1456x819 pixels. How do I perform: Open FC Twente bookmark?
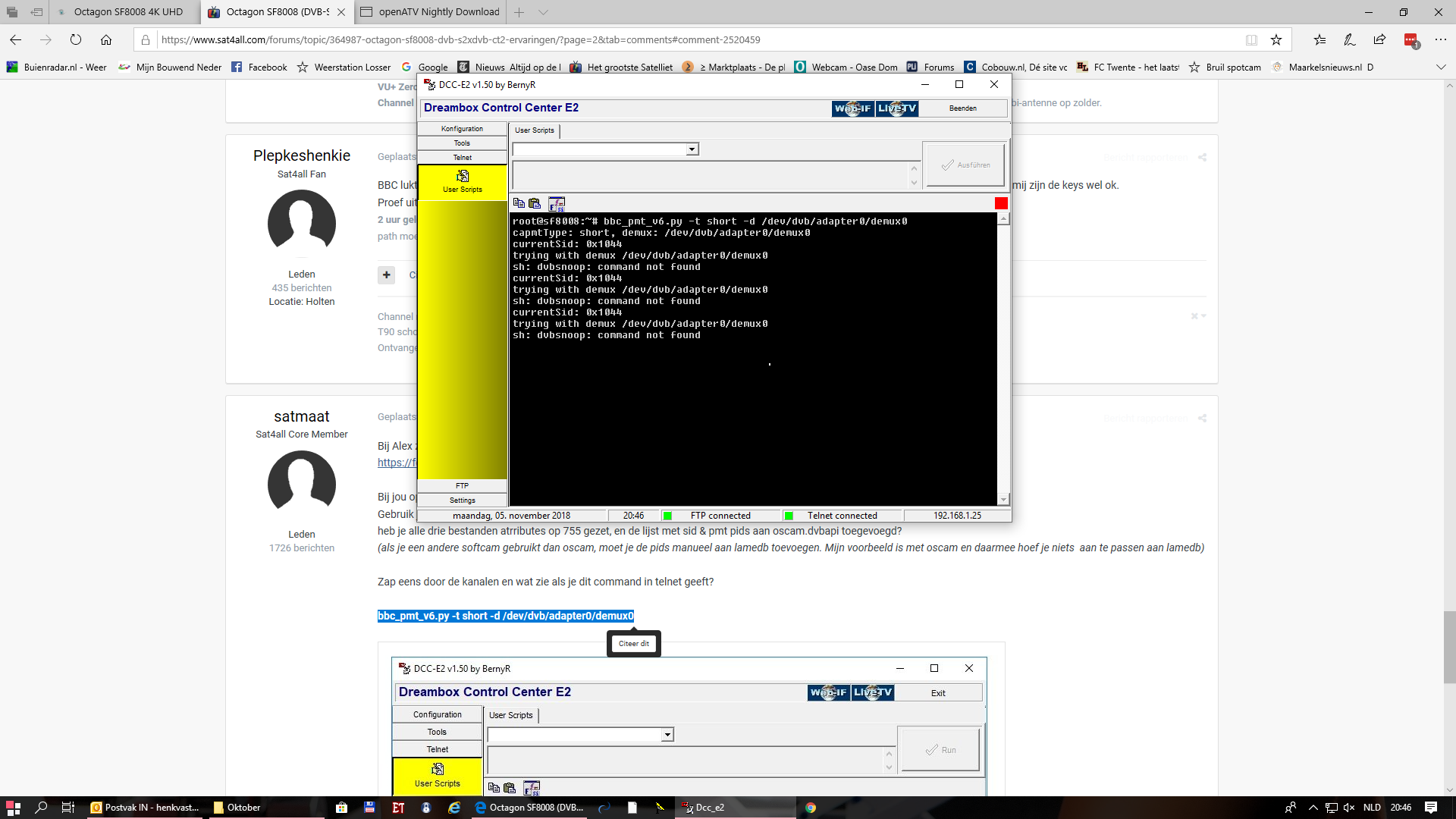(x=1128, y=67)
